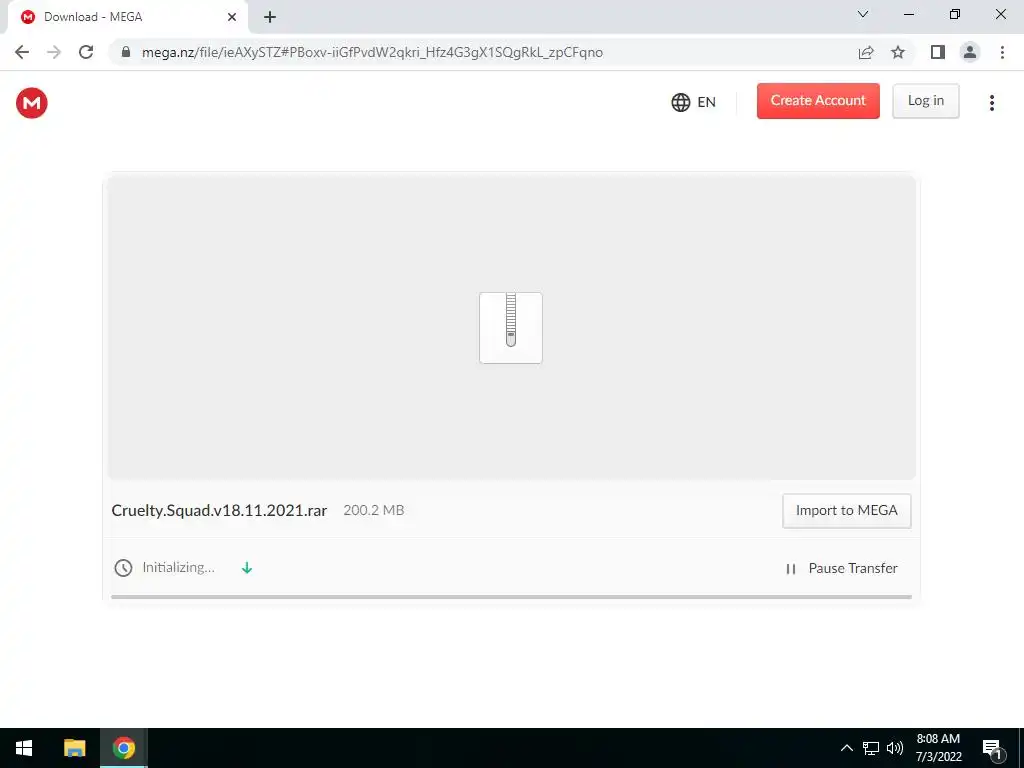
Task: Click the volume speaker tray icon
Action: click(895, 748)
